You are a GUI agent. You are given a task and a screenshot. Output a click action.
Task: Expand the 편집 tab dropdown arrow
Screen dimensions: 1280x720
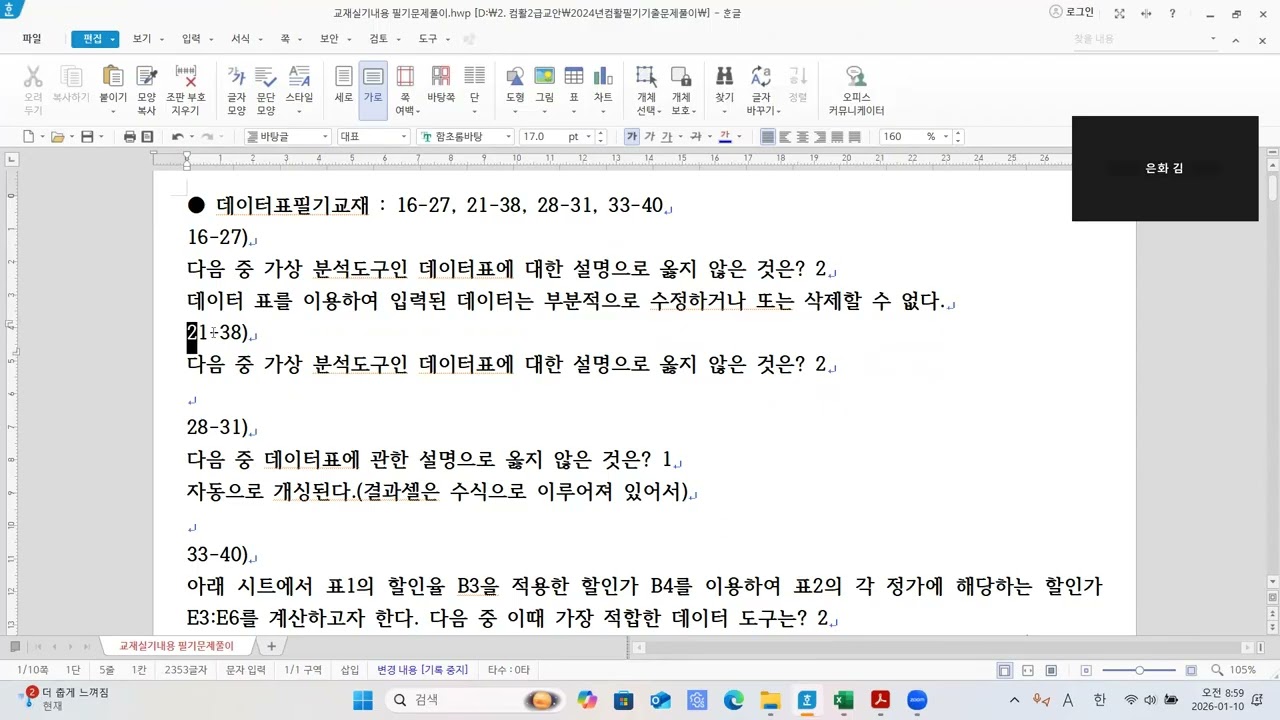[x=113, y=39]
